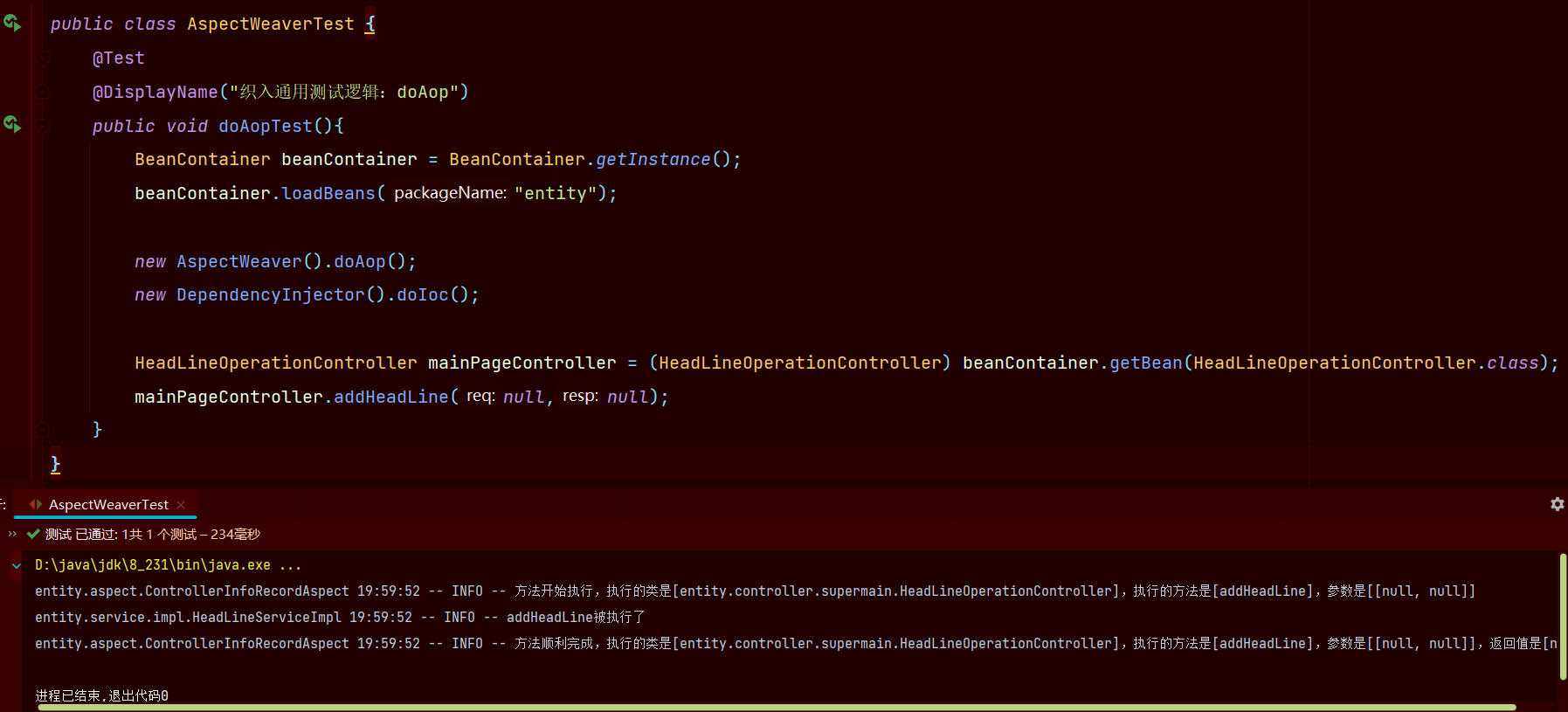Click doAopTest method name

pyautogui.click(x=266, y=126)
